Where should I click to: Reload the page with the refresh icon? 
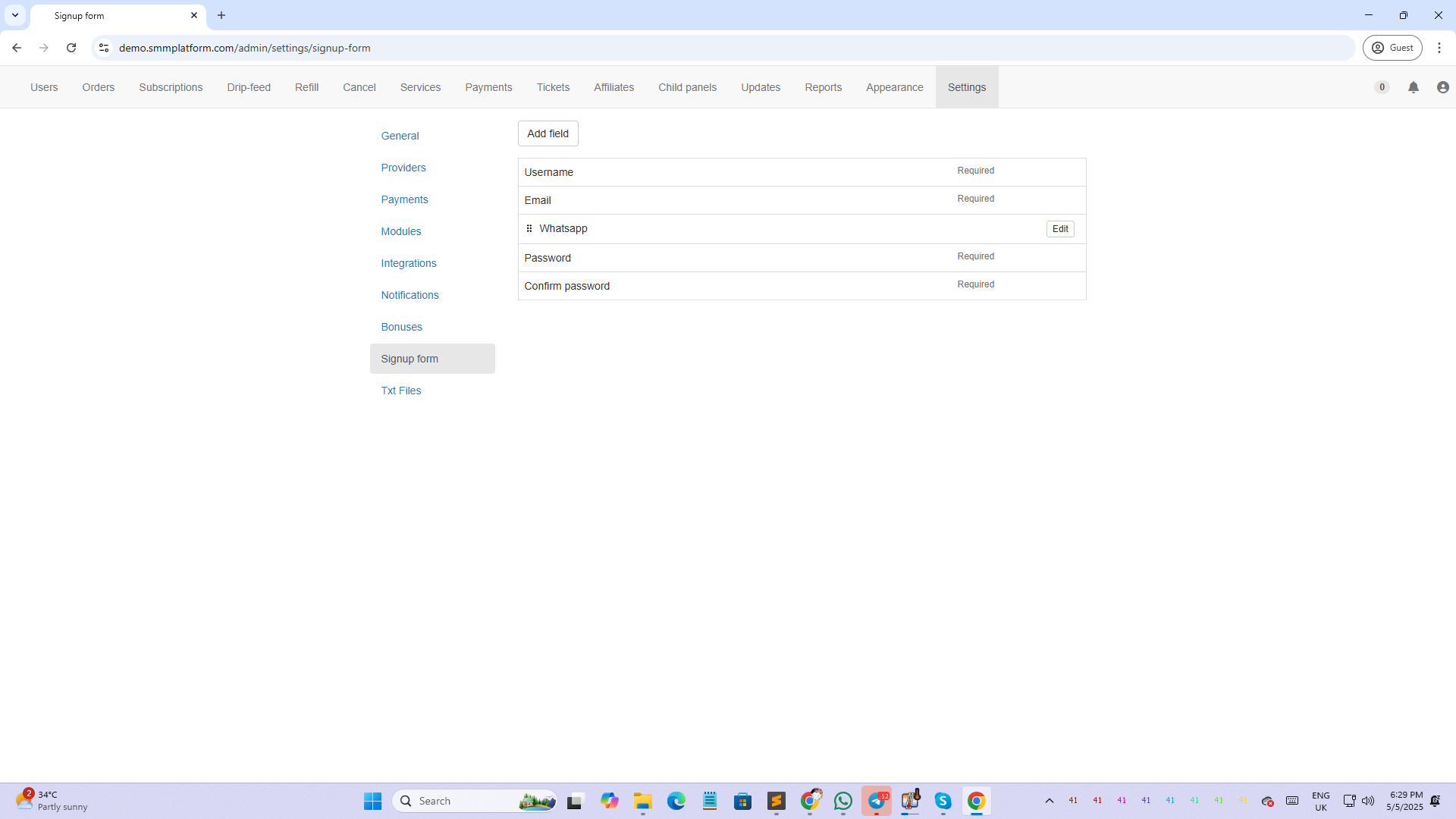71,48
